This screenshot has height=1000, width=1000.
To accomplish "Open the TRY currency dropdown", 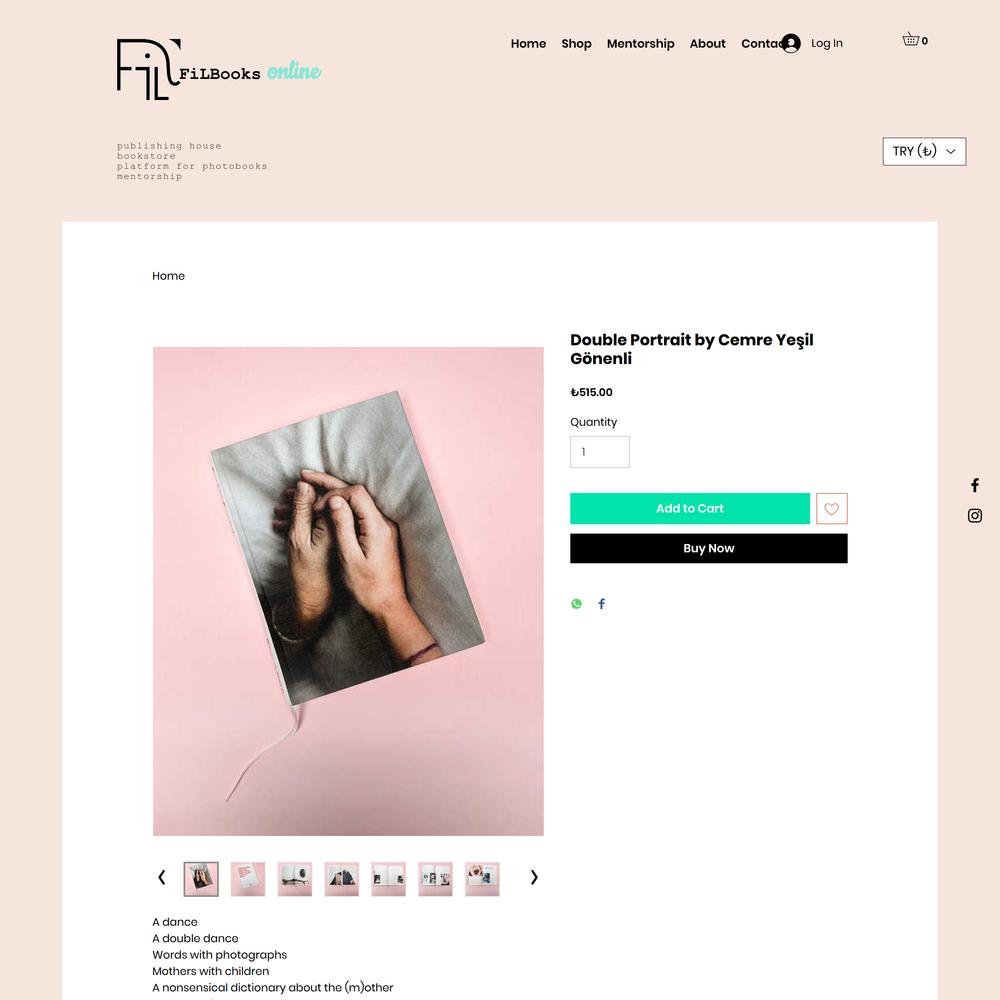I will pos(924,151).
